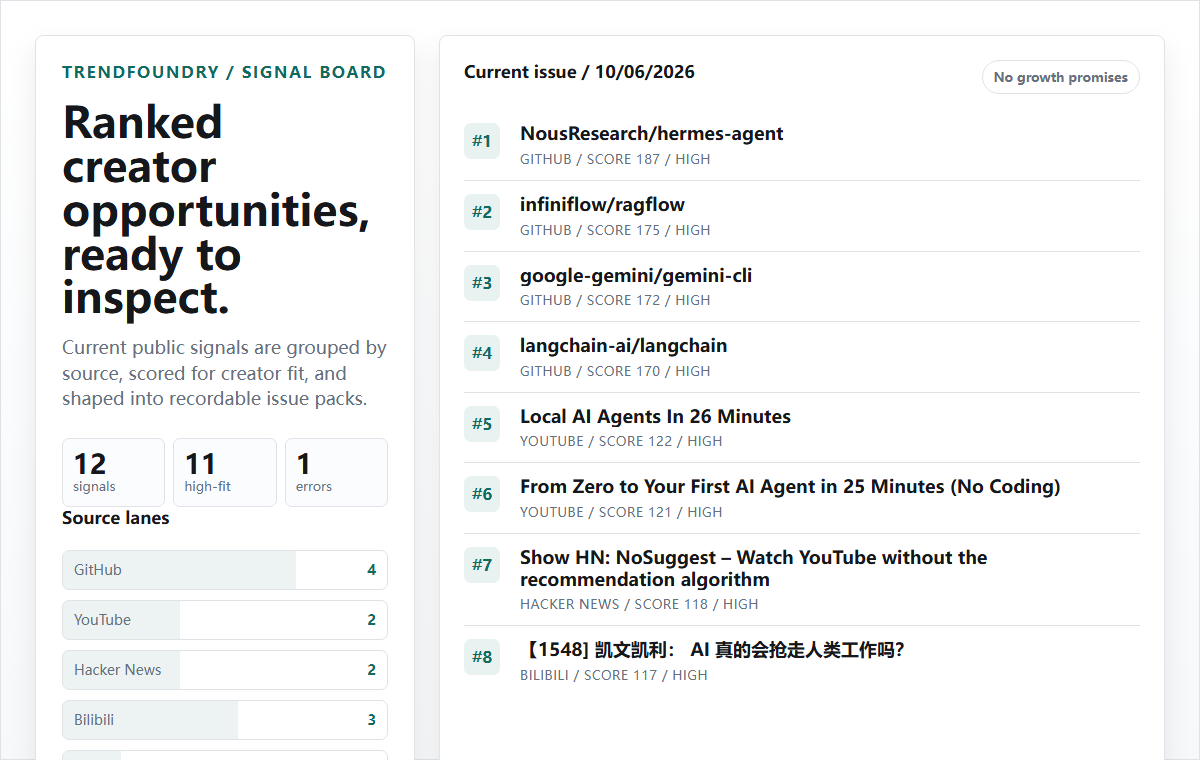Click YOUTUBE / SCORE 121 / HIGH text
1200x760 pixels.
click(x=621, y=512)
